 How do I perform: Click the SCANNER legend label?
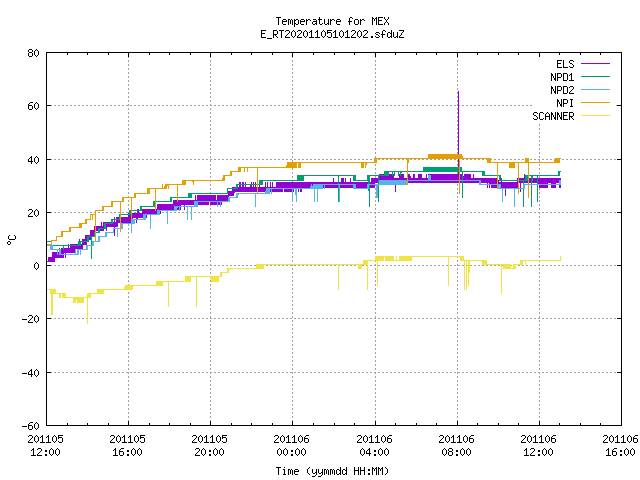[x=553, y=116]
